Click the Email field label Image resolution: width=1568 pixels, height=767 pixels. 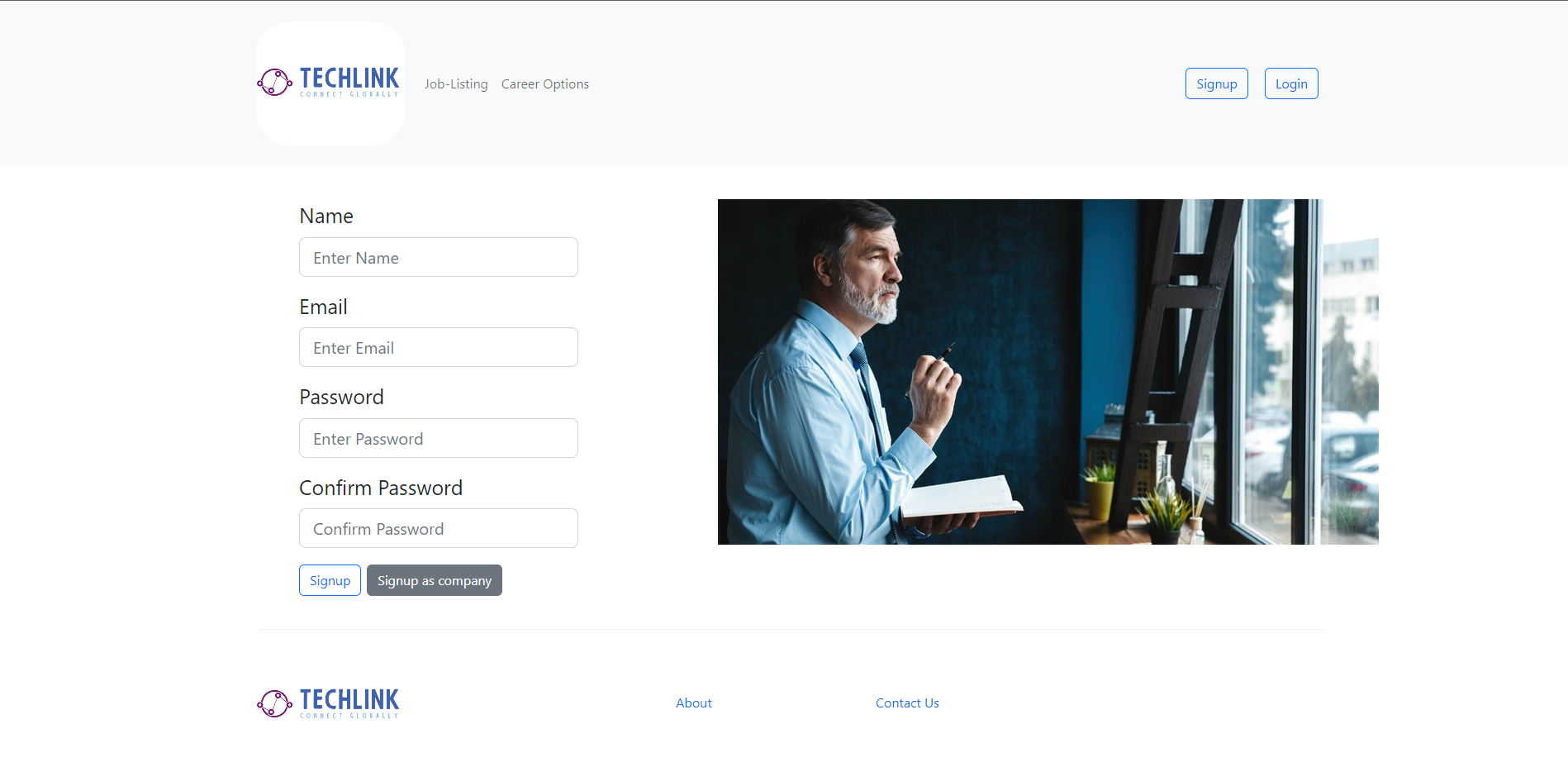[x=323, y=307]
